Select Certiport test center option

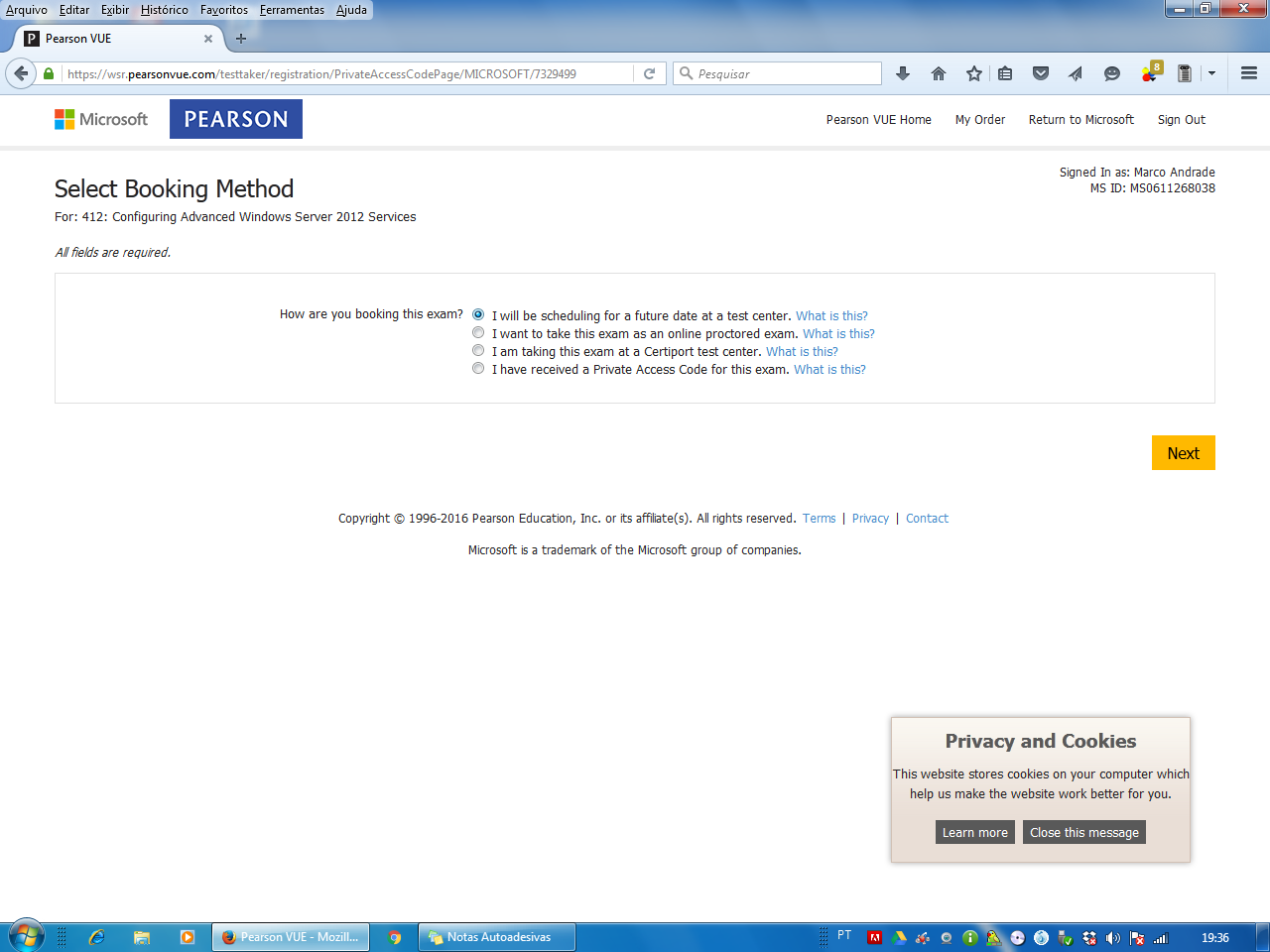(478, 350)
